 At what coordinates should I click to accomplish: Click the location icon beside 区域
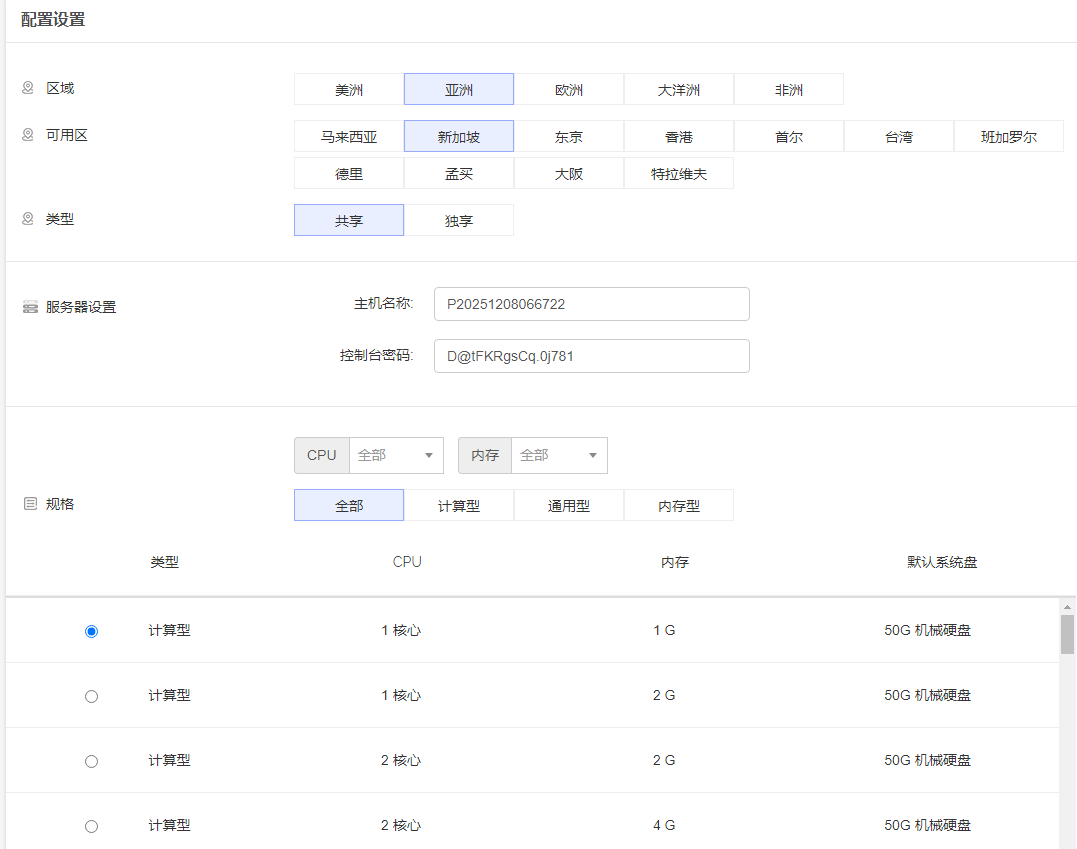[x=28, y=88]
